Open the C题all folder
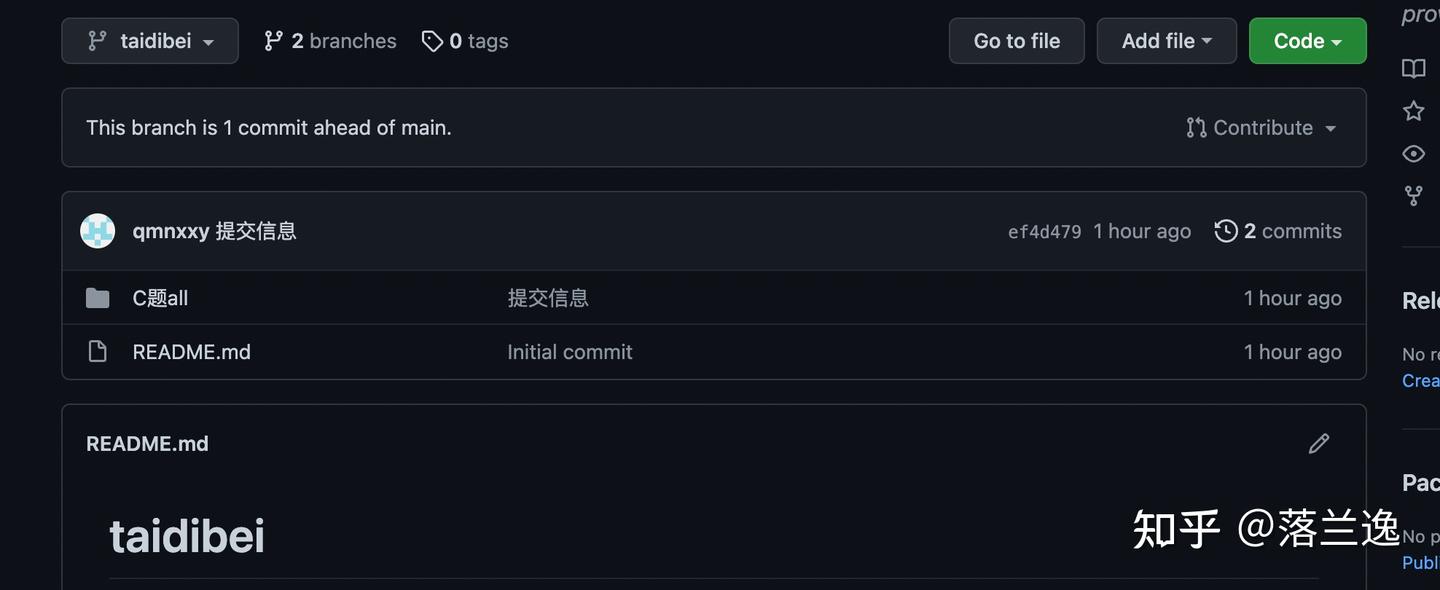 (159, 297)
